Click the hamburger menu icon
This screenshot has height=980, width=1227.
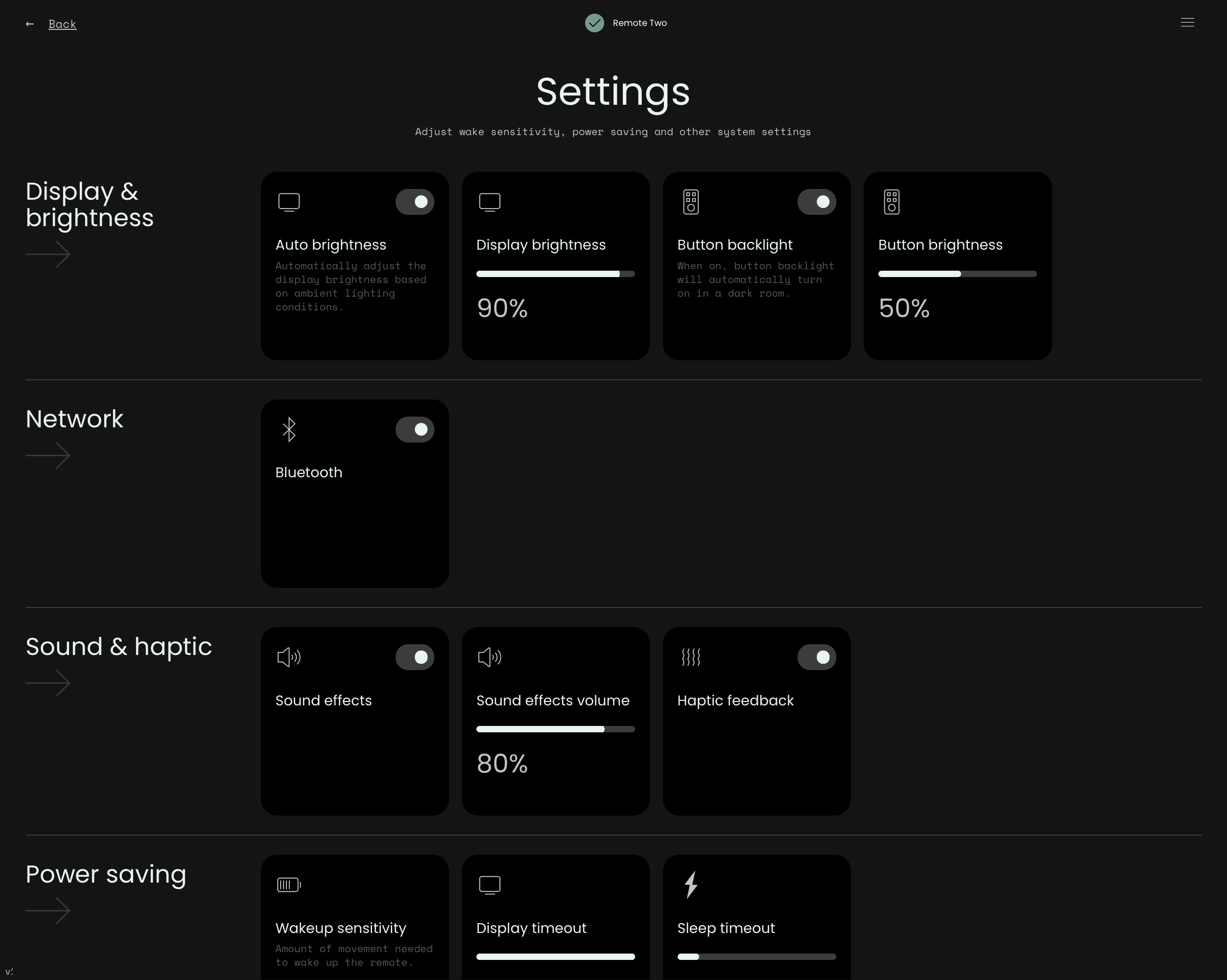(1186, 23)
